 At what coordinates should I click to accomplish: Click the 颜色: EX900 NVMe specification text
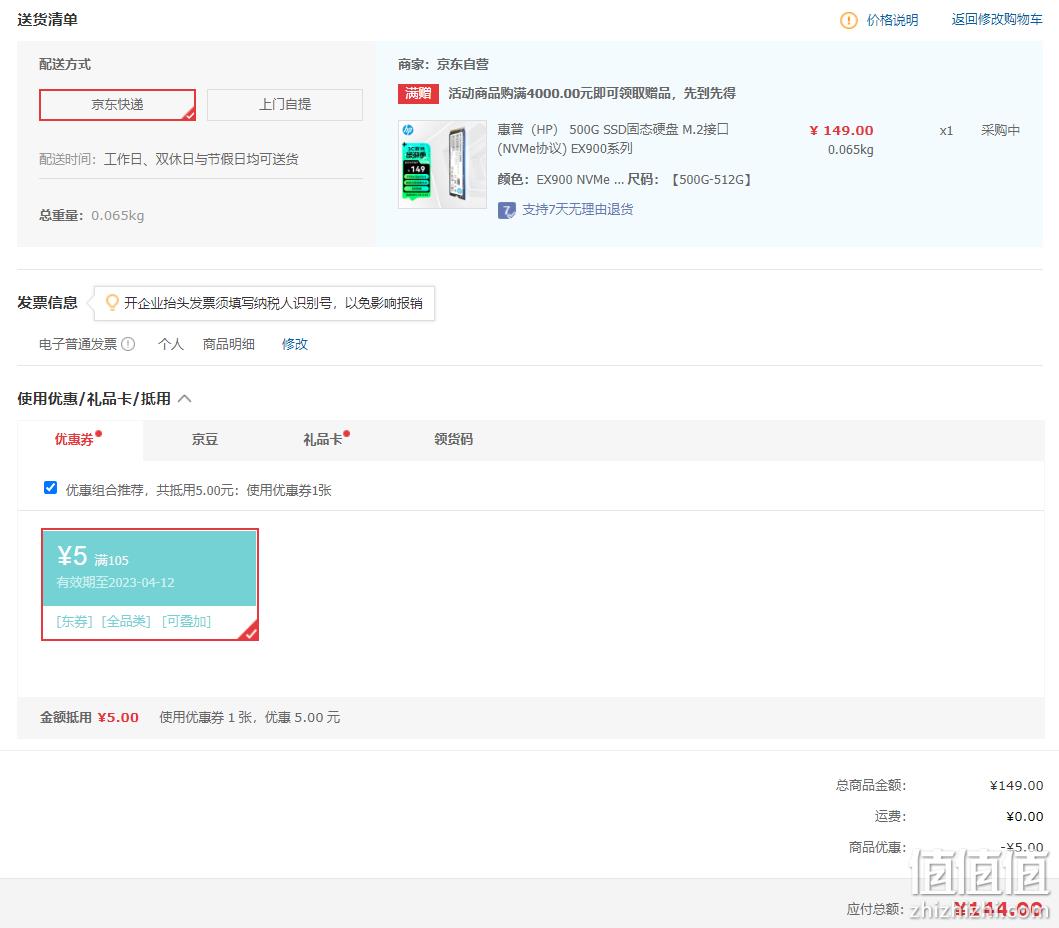click(561, 180)
